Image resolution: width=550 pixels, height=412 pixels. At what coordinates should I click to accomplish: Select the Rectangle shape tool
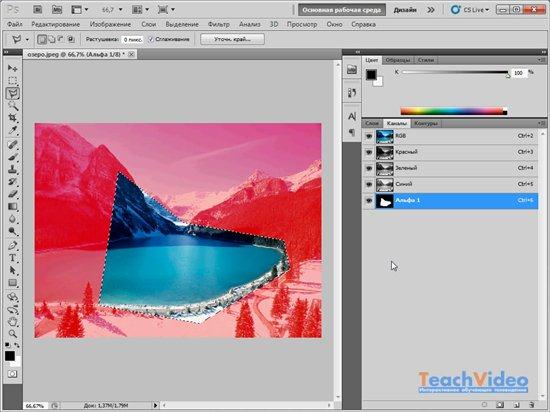coord(13,283)
